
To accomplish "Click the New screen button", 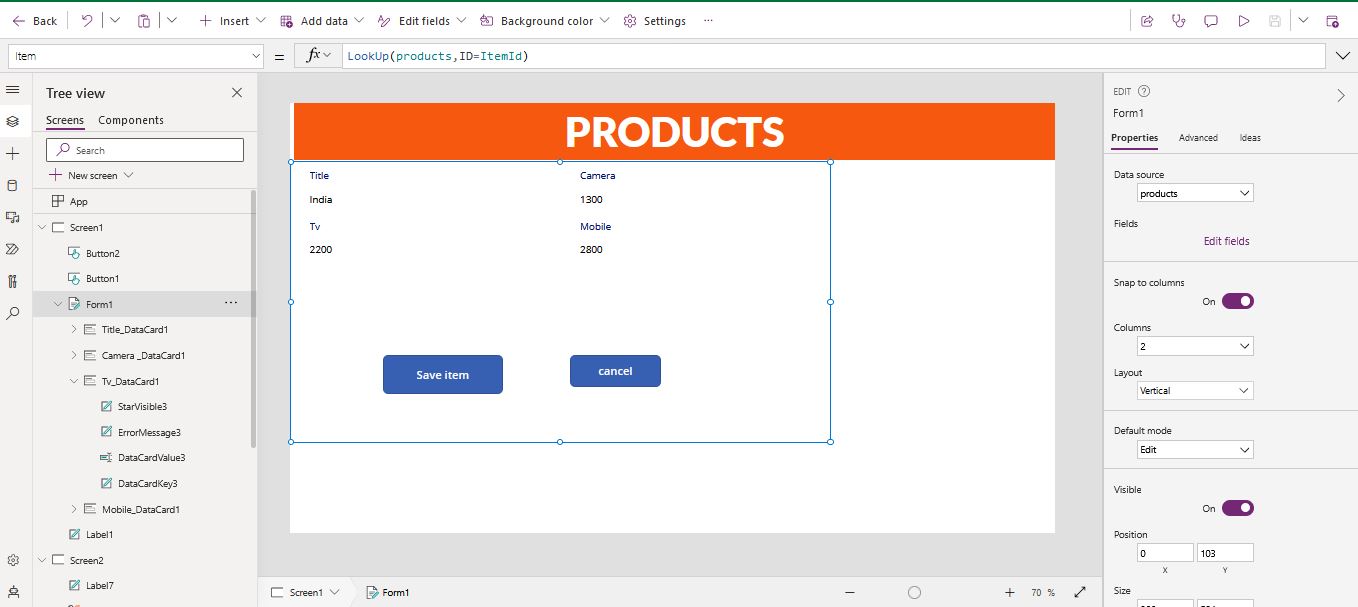I will [x=91, y=175].
